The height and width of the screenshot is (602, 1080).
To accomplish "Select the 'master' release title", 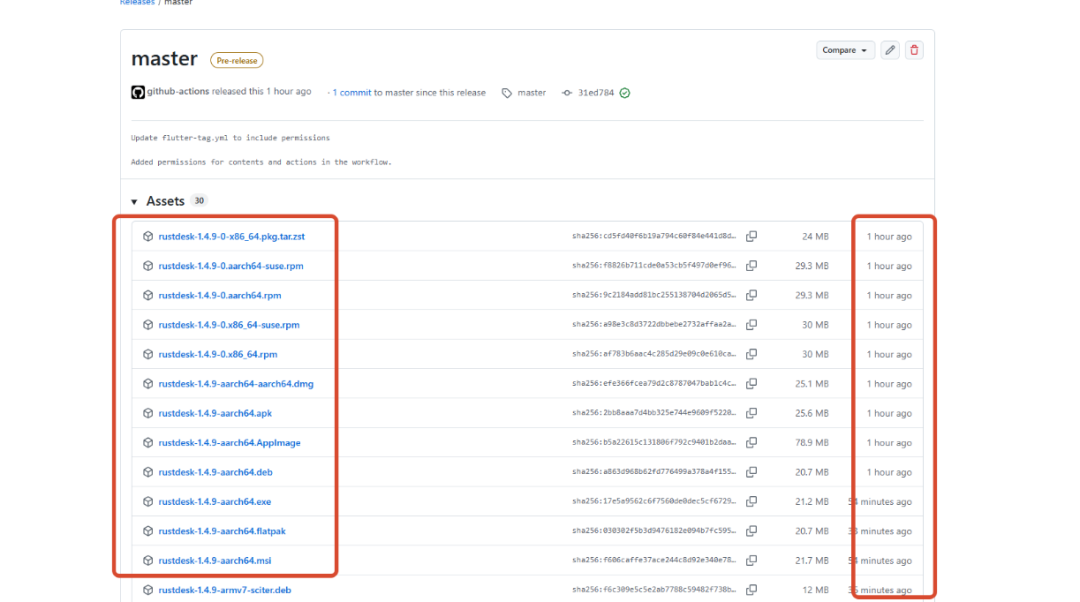I will pos(165,59).
